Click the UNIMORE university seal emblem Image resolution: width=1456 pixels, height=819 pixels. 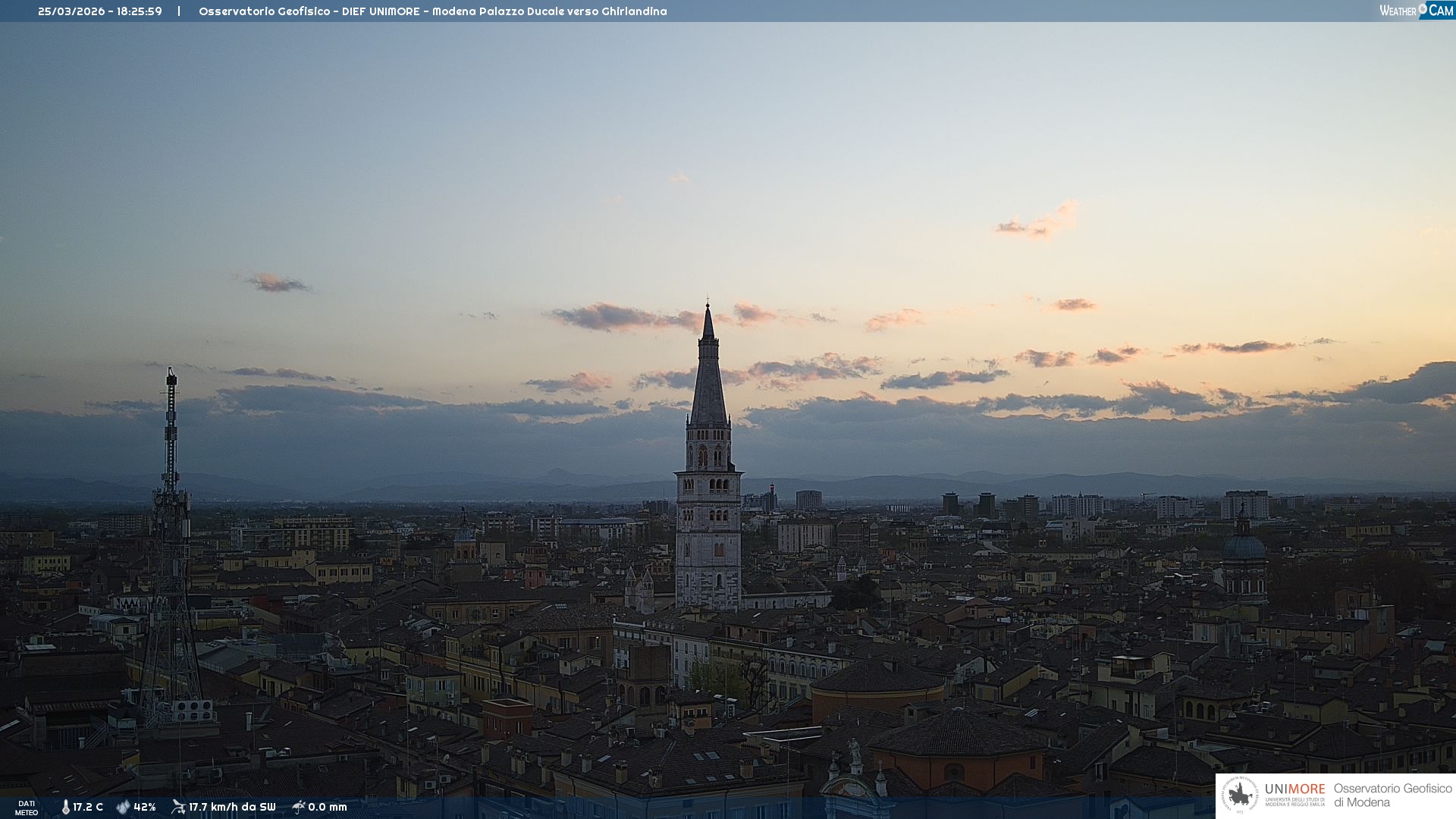(1240, 795)
